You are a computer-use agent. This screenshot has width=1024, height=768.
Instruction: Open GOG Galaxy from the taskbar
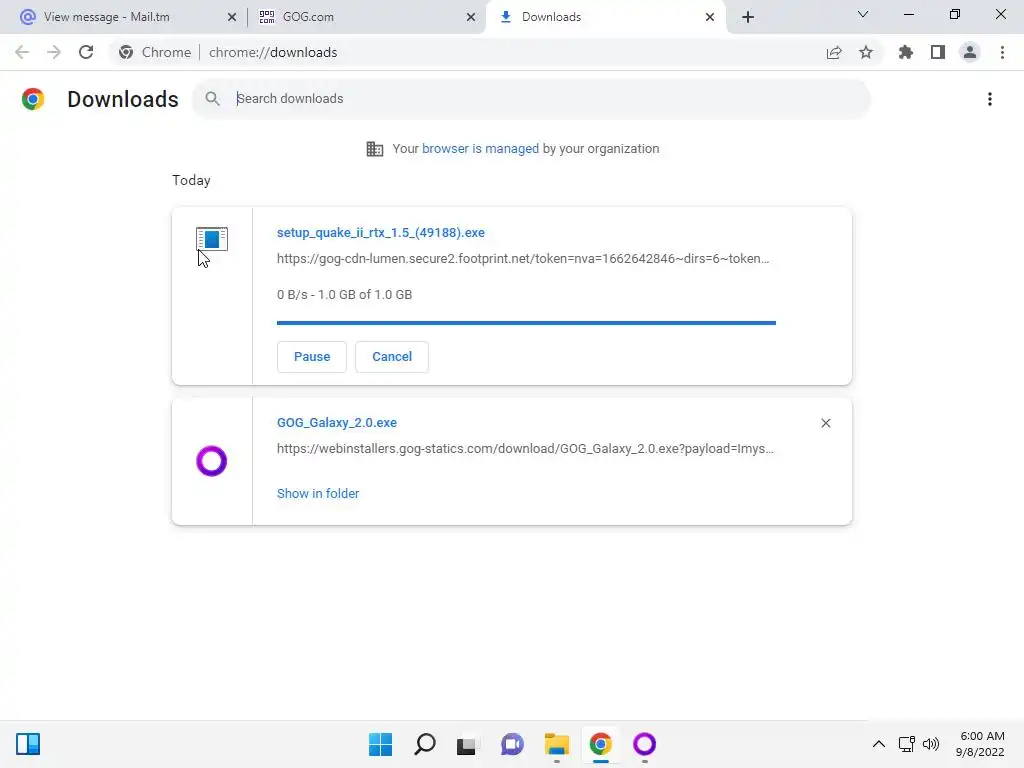(645, 744)
